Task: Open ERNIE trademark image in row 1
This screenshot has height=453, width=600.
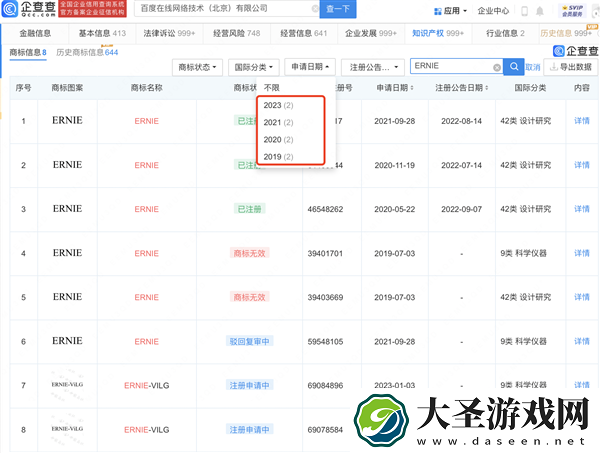Action: point(67,121)
